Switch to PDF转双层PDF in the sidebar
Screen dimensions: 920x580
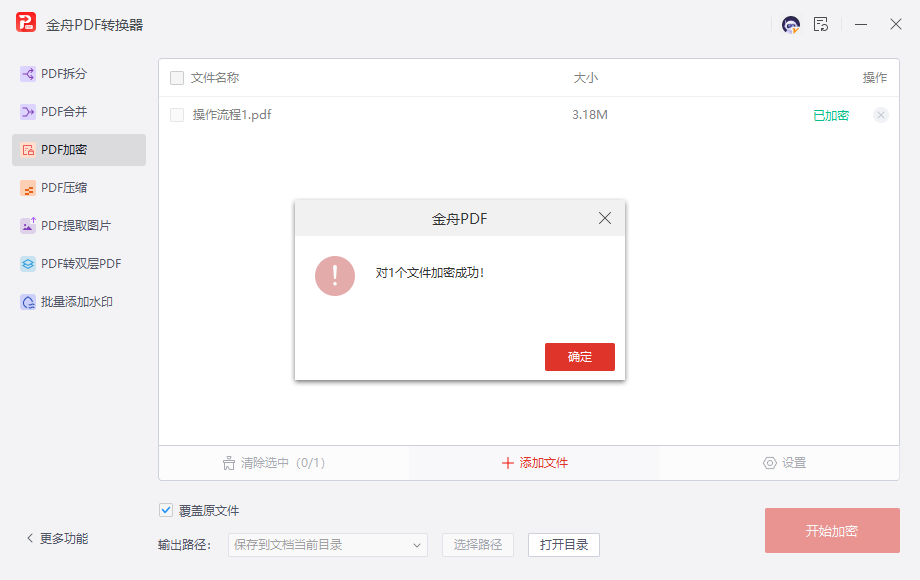79,264
